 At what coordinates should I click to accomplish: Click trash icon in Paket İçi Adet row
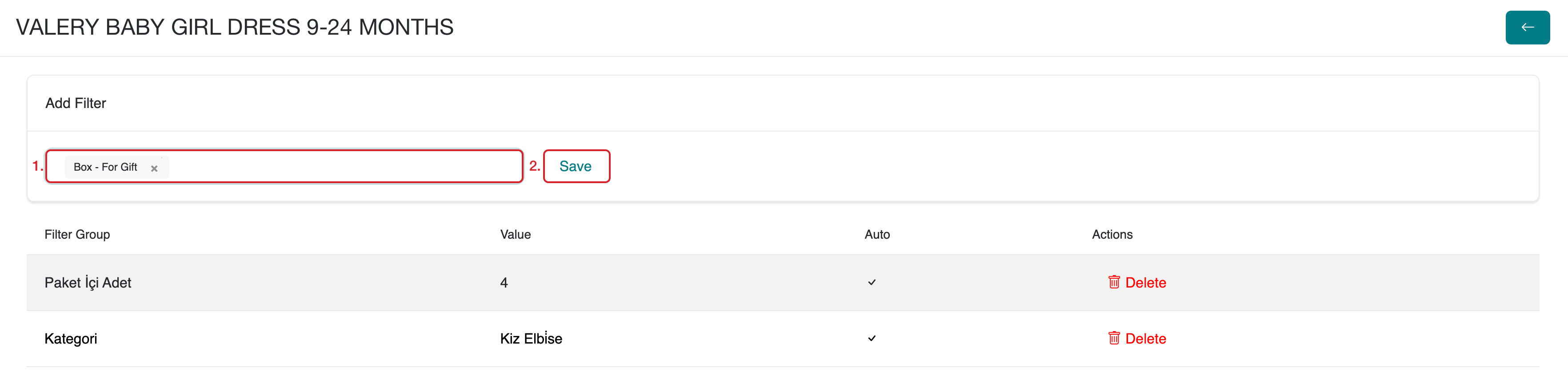tap(1114, 282)
